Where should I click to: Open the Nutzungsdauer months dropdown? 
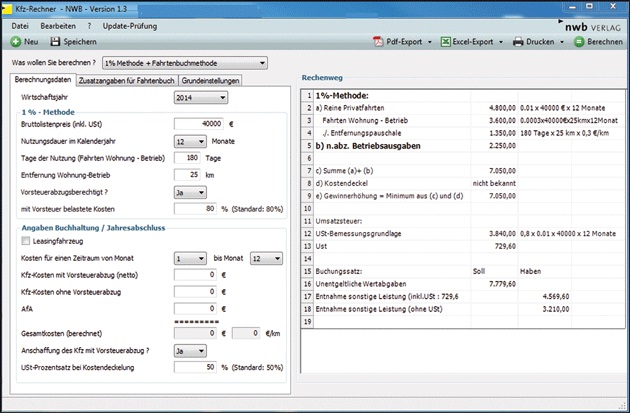191,143
